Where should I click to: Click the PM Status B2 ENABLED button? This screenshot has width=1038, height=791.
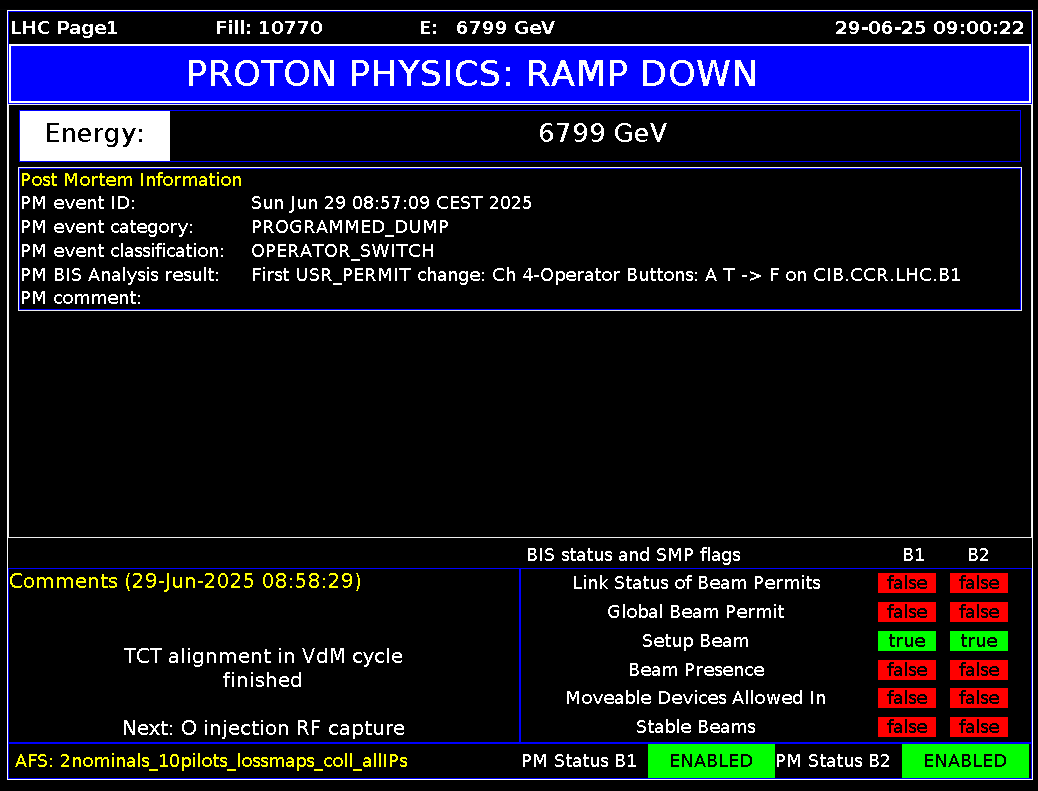point(965,761)
